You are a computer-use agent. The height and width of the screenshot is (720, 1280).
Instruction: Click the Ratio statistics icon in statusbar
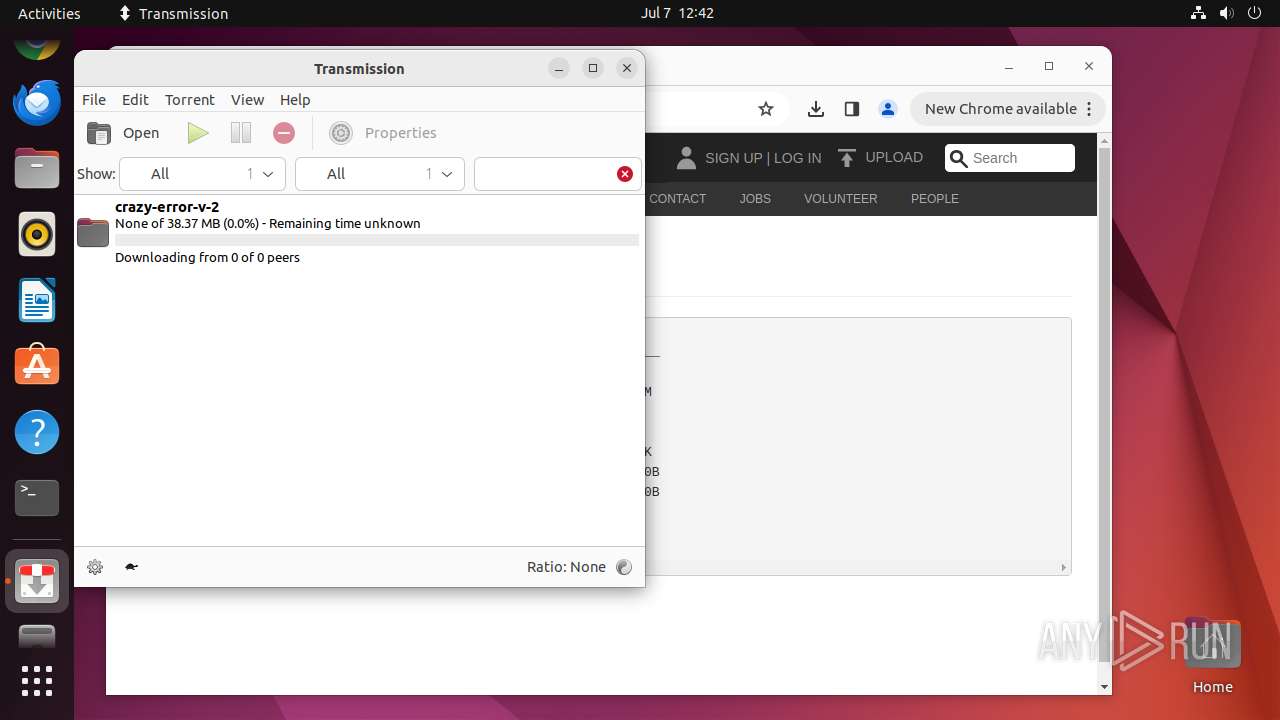click(624, 567)
